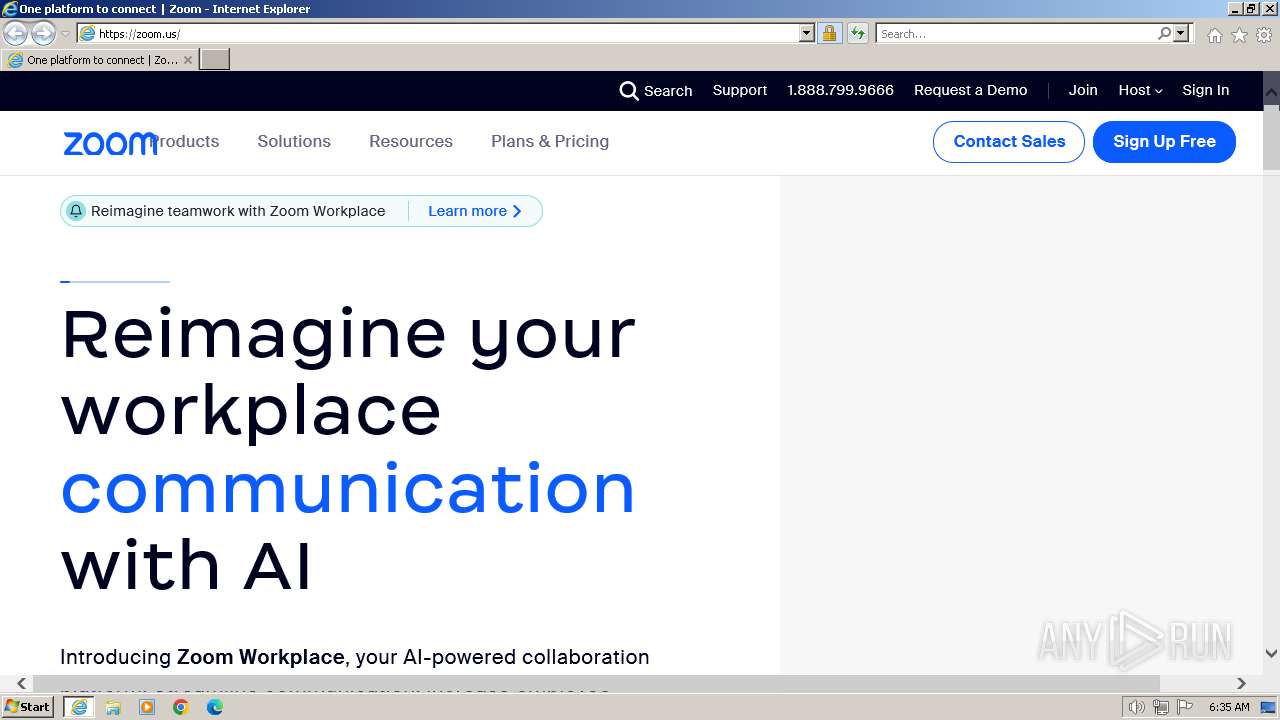Expand the Host dropdown menu
Image resolution: width=1280 pixels, height=720 pixels.
(x=1140, y=90)
